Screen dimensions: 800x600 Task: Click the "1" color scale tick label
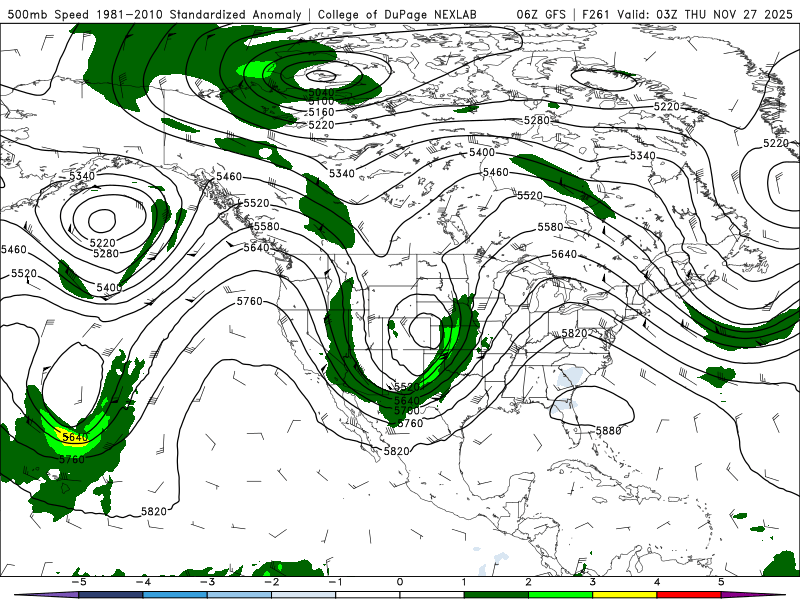coord(464,582)
